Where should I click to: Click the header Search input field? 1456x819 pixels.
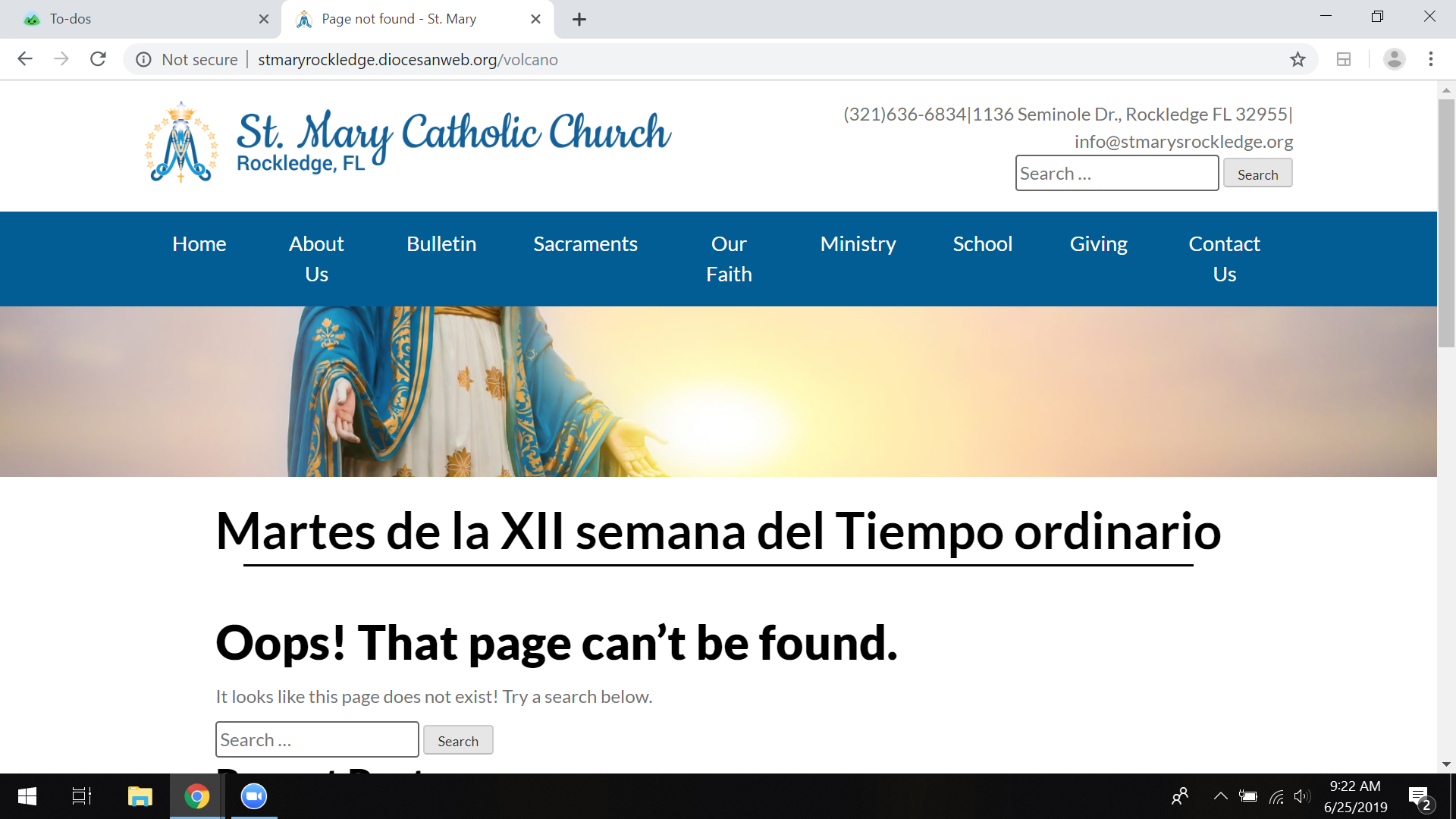(1116, 174)
